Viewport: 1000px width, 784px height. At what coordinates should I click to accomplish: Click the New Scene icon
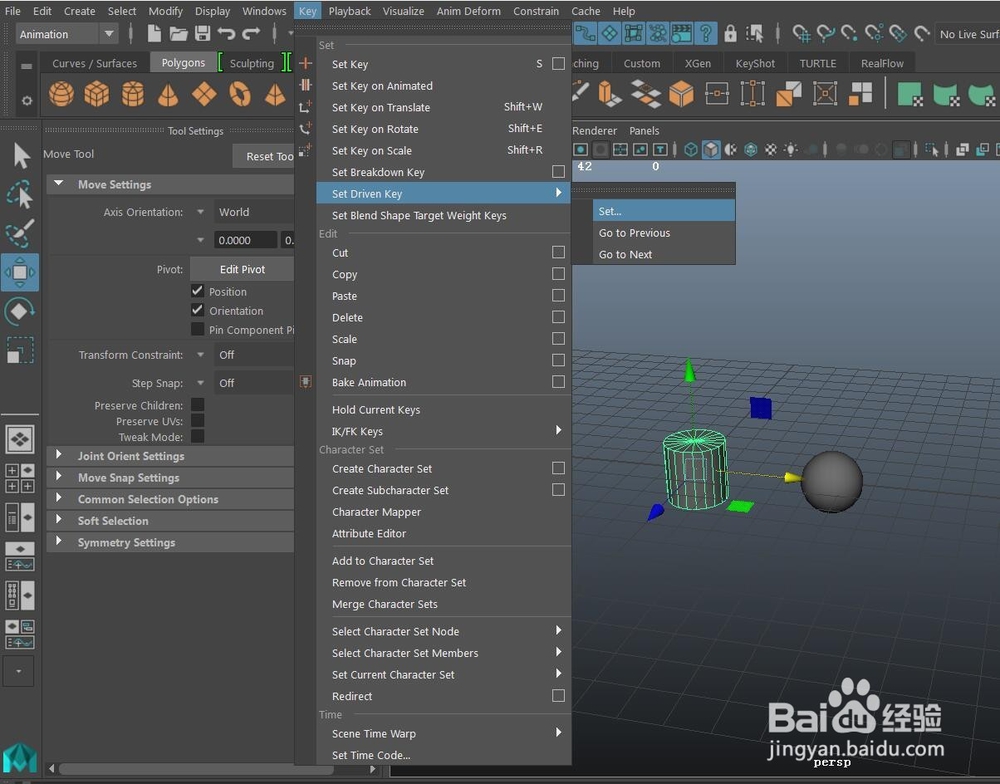[x=154, y=33]
